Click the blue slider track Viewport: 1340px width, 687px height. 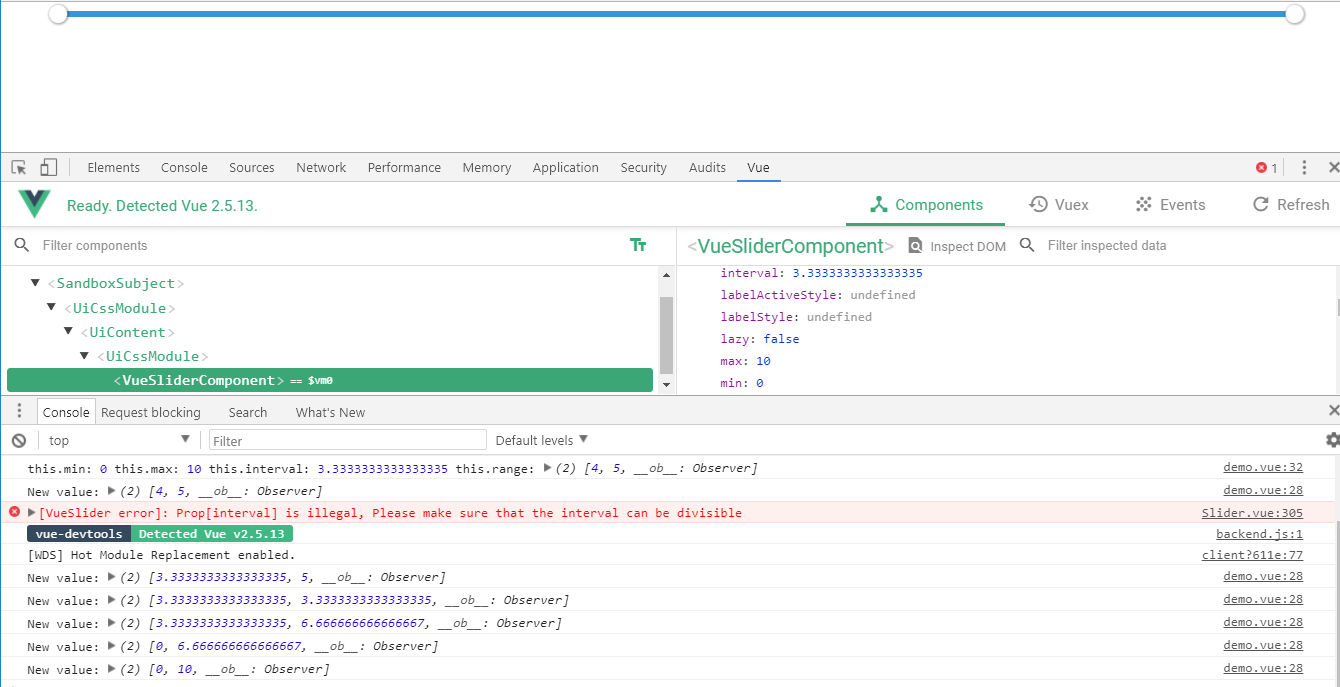pyautogui.click(x=676, y=14)
